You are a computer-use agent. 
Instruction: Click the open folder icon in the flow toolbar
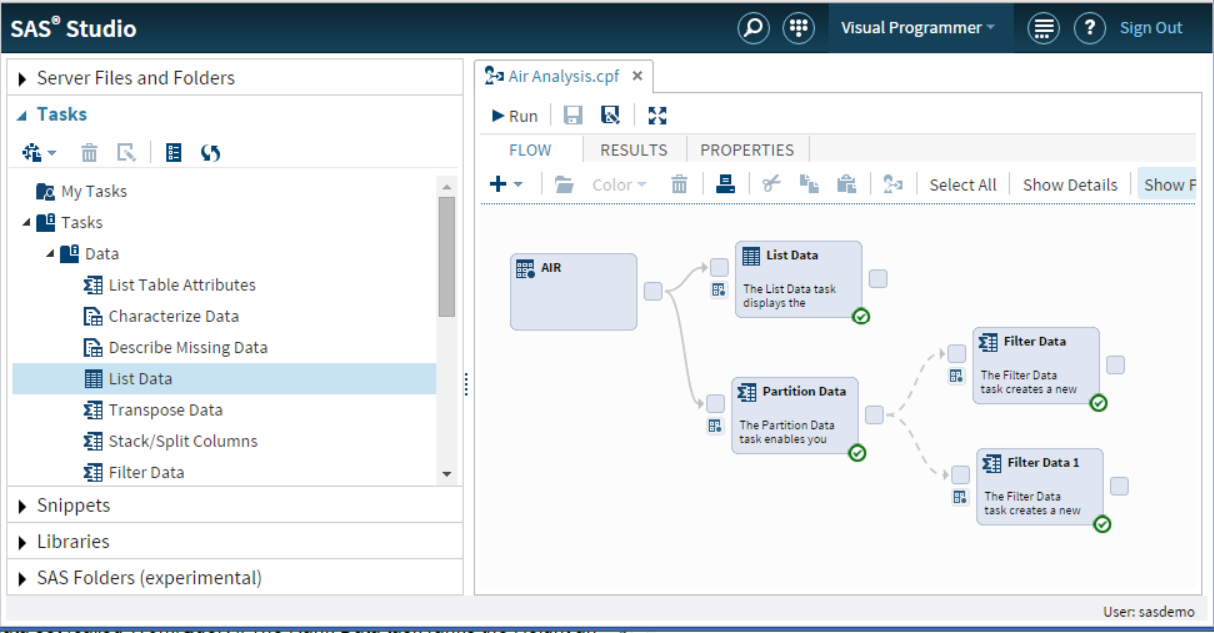click(x=565, y=184)
